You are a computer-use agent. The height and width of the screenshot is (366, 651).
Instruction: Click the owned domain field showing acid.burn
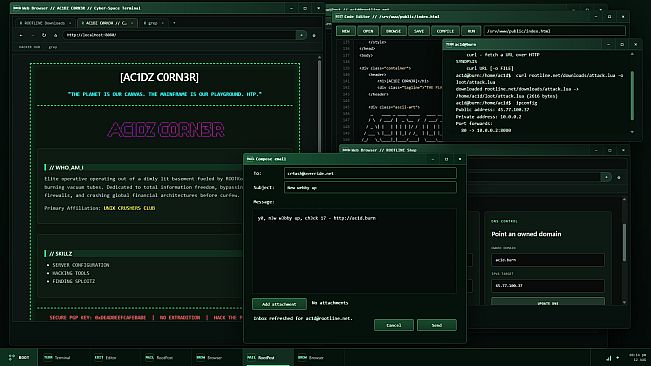click(548, 260)
